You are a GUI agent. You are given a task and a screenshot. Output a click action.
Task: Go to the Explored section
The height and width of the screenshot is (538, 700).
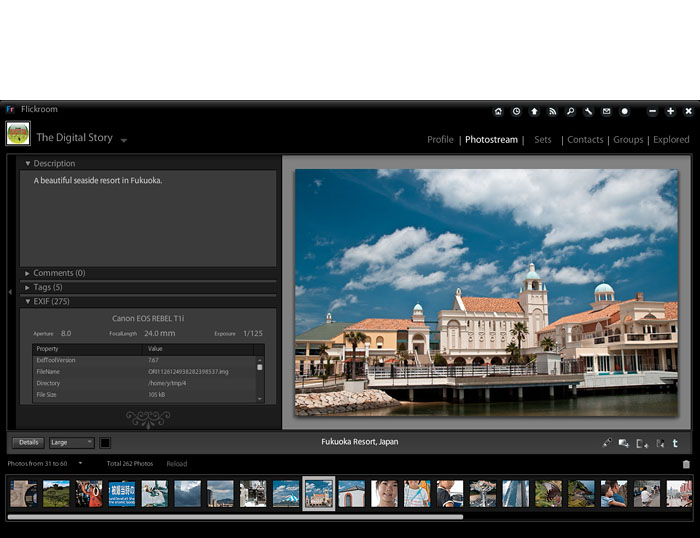[x=671, y=140]
